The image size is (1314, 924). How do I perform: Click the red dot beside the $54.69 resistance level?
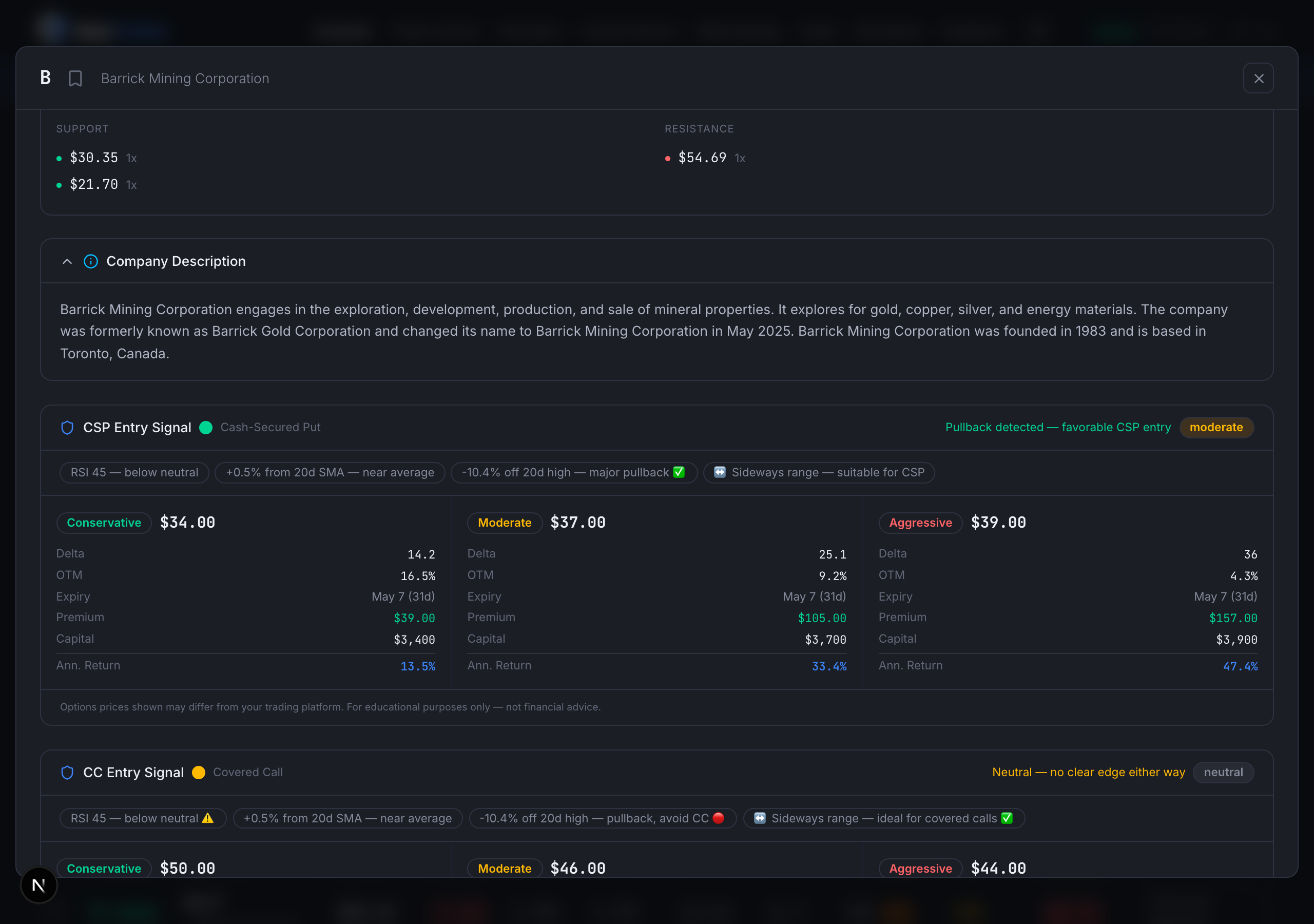(x=667, y=158)
